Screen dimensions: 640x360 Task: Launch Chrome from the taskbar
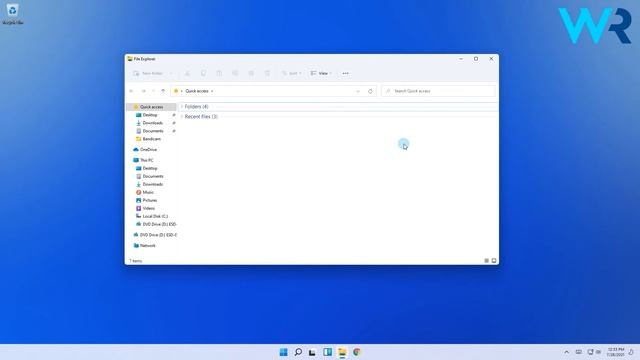357,352
